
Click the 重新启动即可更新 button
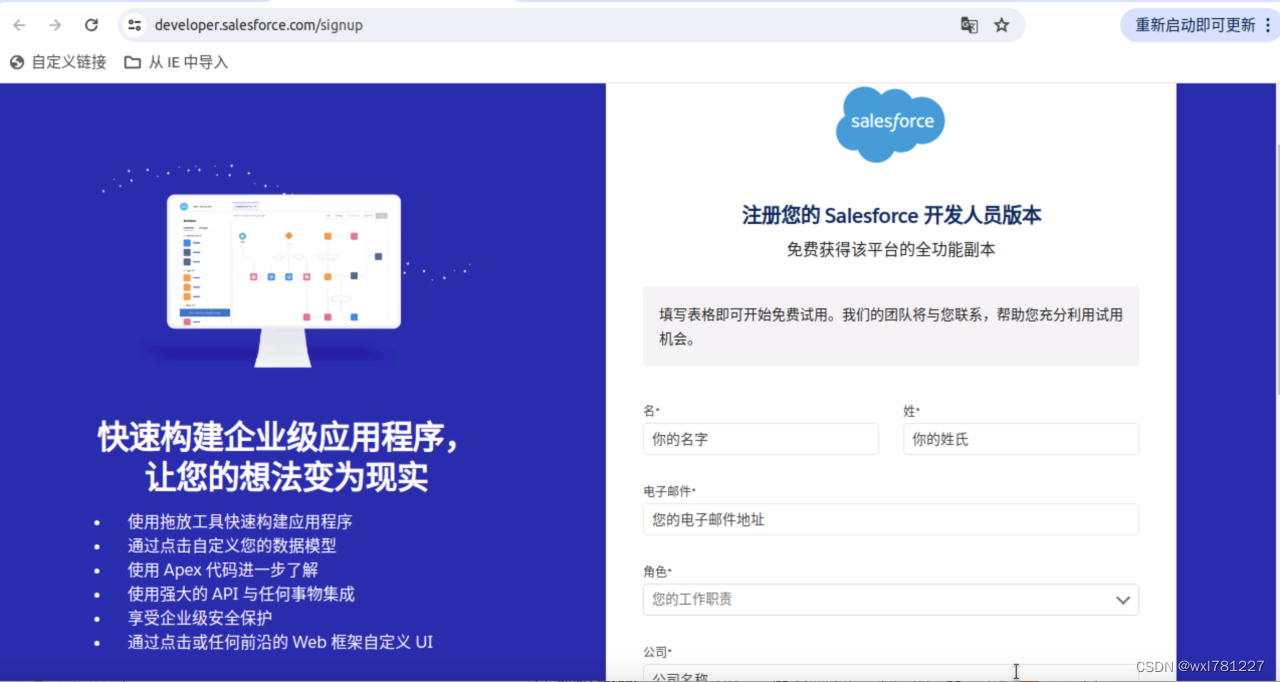click(1199, 25)
